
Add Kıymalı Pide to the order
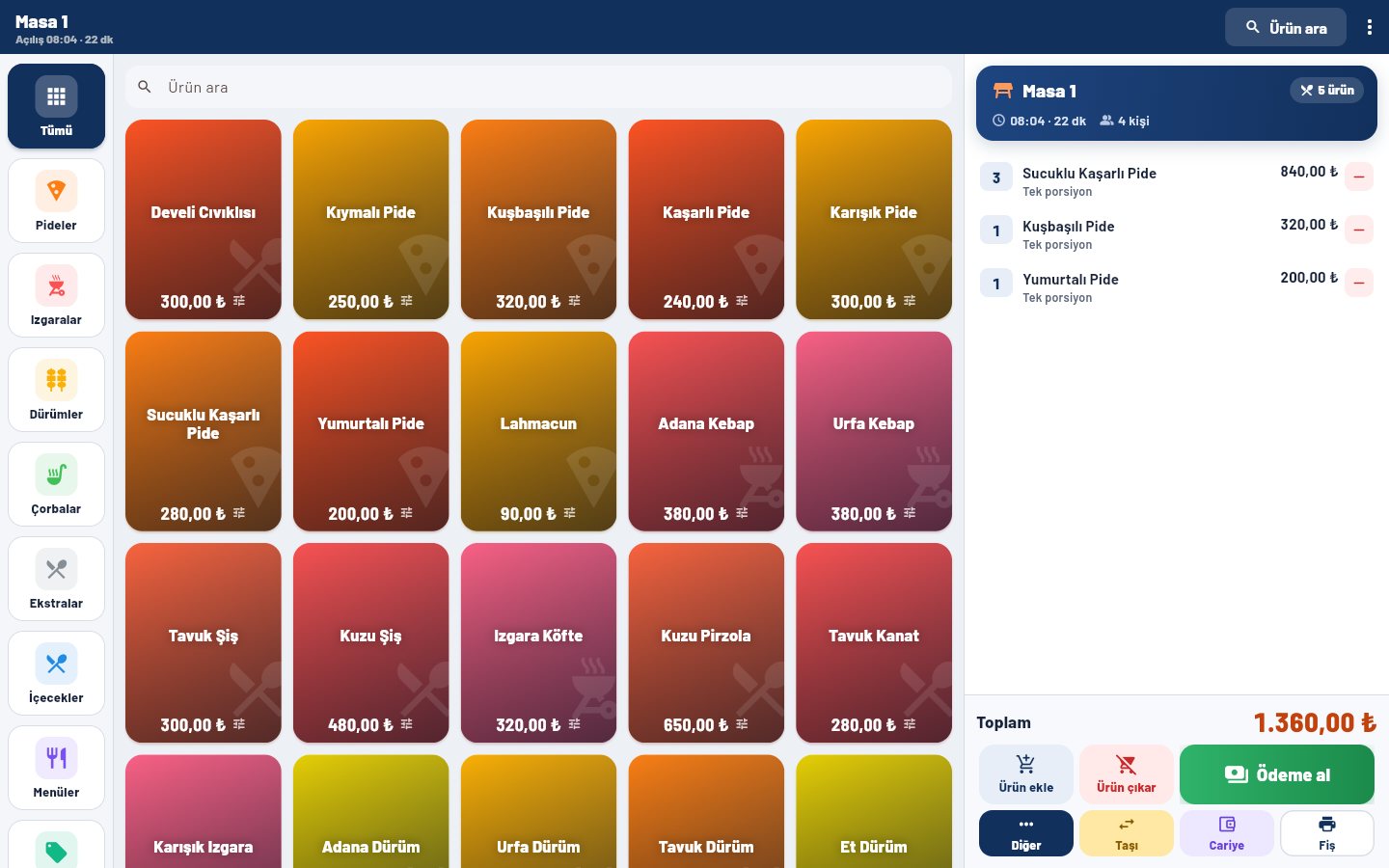[370, 219]
